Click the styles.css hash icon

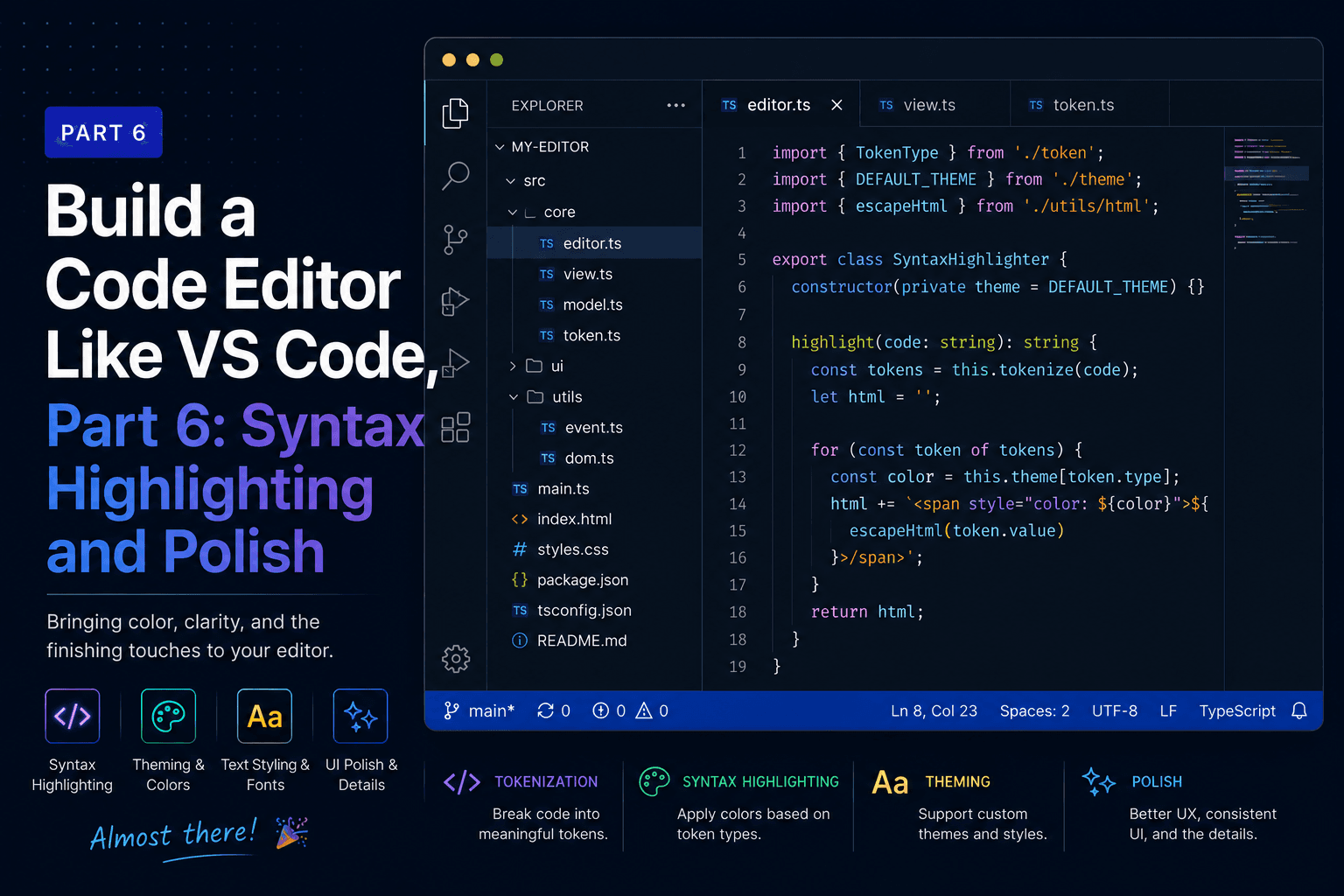[520, 549]
